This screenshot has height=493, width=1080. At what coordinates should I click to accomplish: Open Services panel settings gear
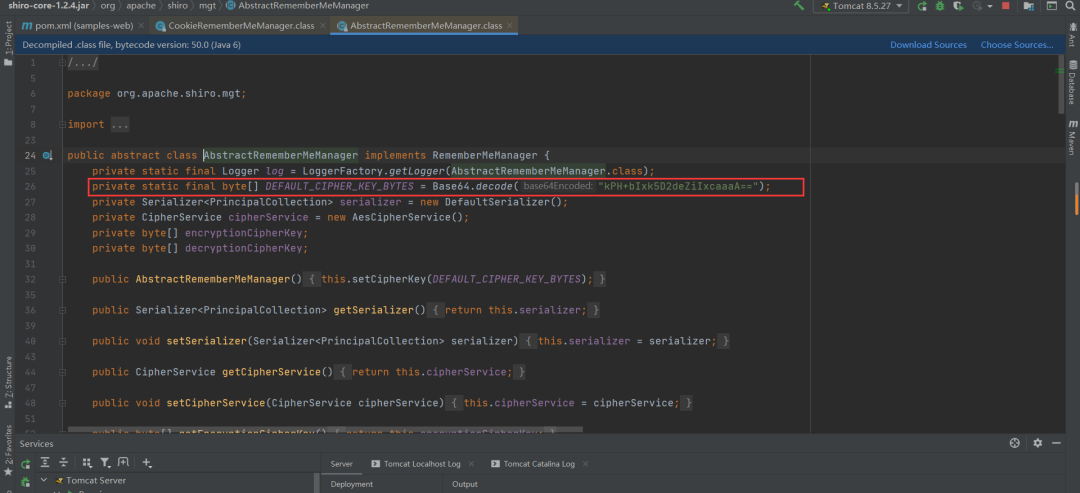coord(1037,443)
